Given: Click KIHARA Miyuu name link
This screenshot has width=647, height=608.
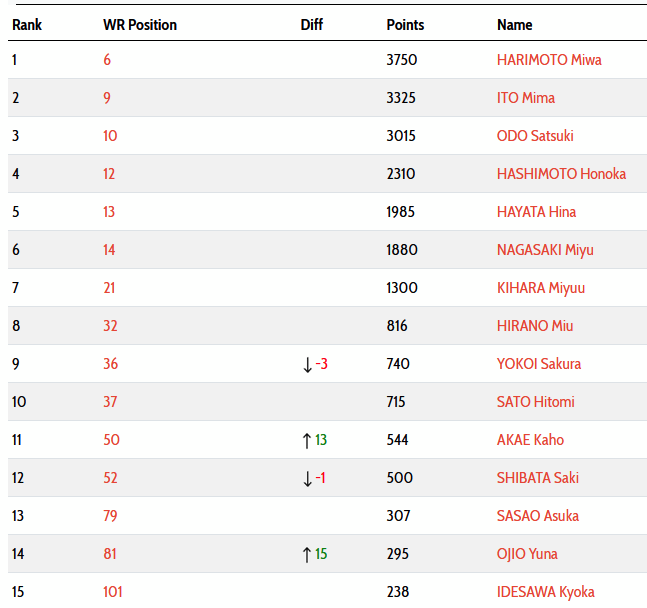Looking at the screenshot, I should coord(541,288).
